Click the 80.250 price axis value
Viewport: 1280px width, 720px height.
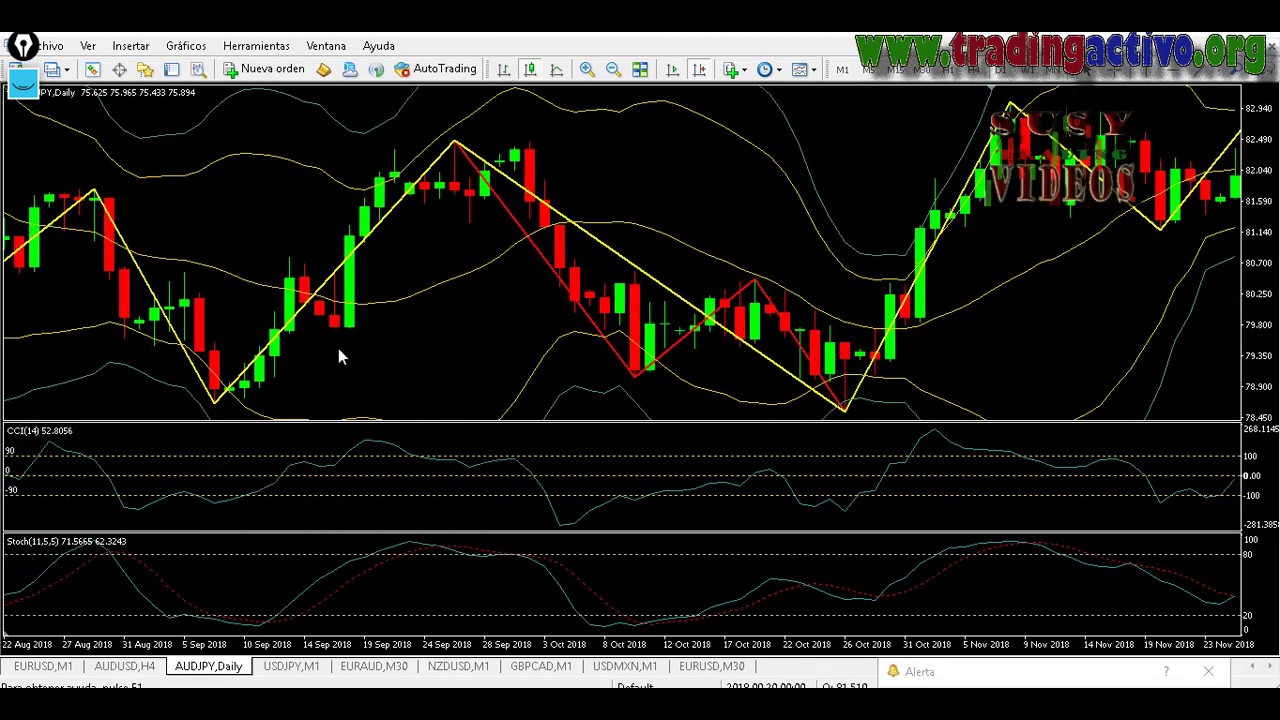1257,294
